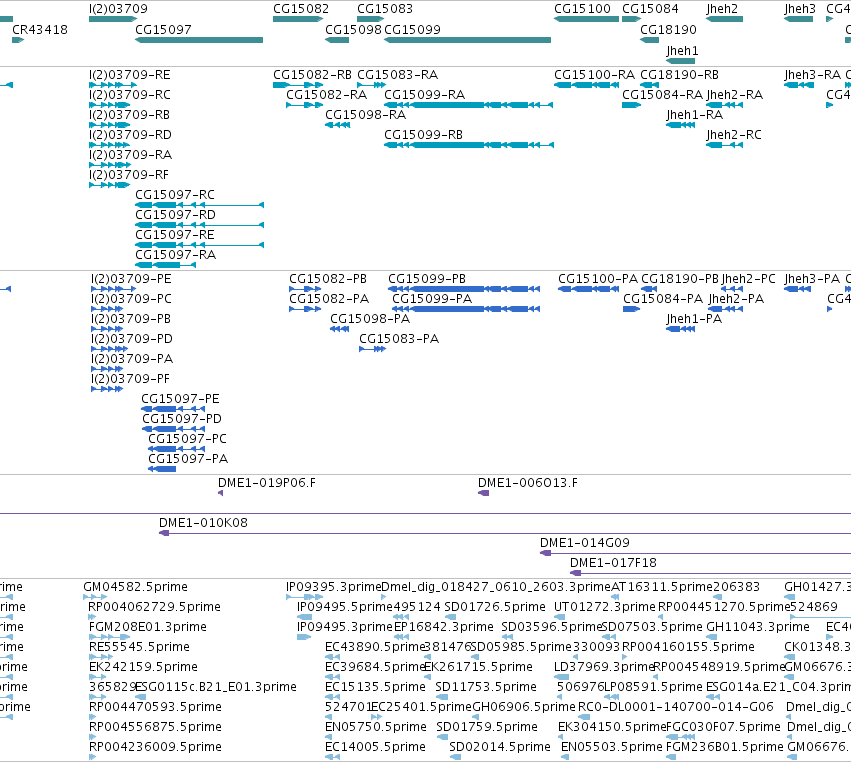Click transcript CG15097-RE label
Screen dimensions: 851x762
pos(175,234)
